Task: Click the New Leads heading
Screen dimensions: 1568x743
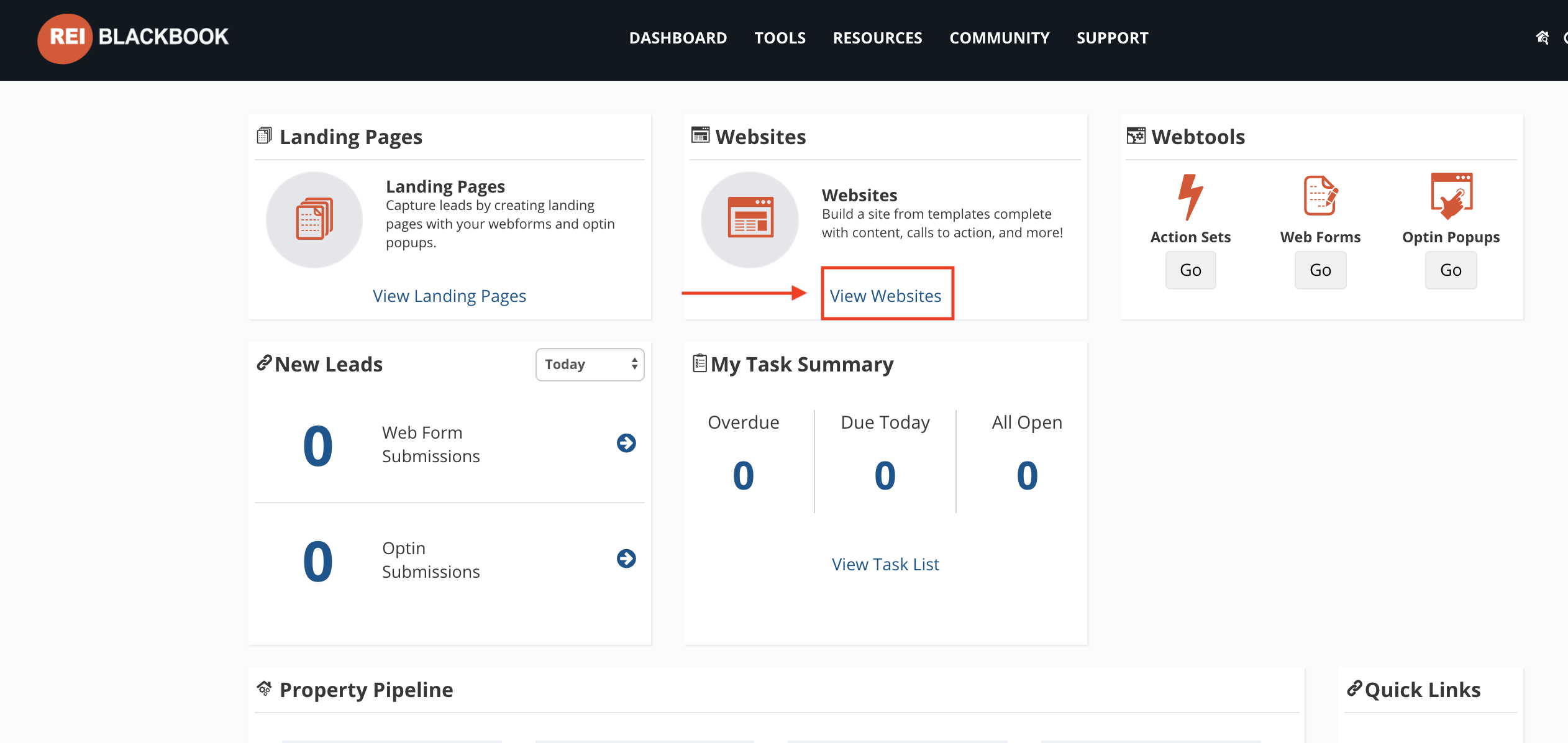Action: [329, 364]
